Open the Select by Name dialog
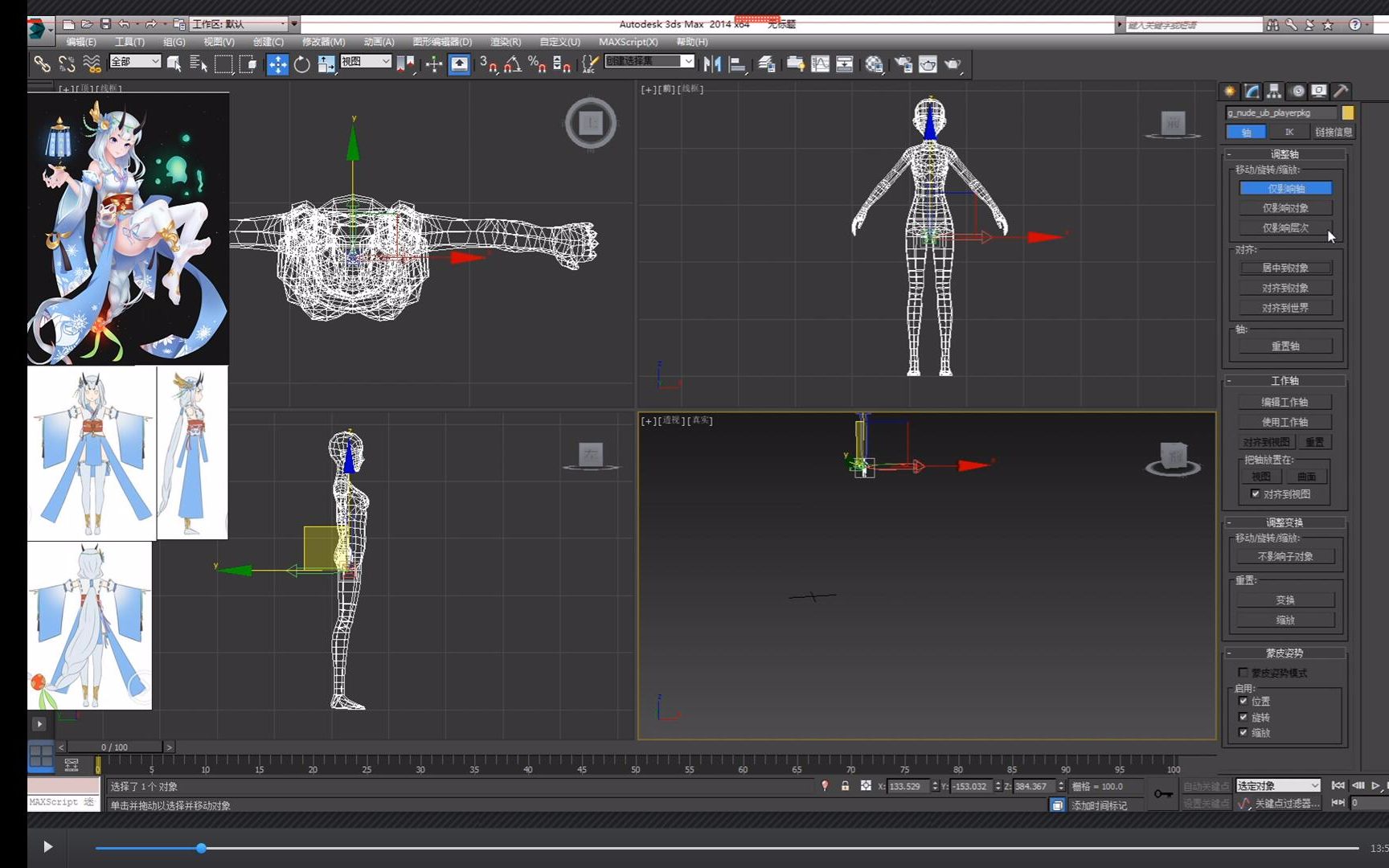This screenshot has height=868, width=1389. click(x=199, y=64)
